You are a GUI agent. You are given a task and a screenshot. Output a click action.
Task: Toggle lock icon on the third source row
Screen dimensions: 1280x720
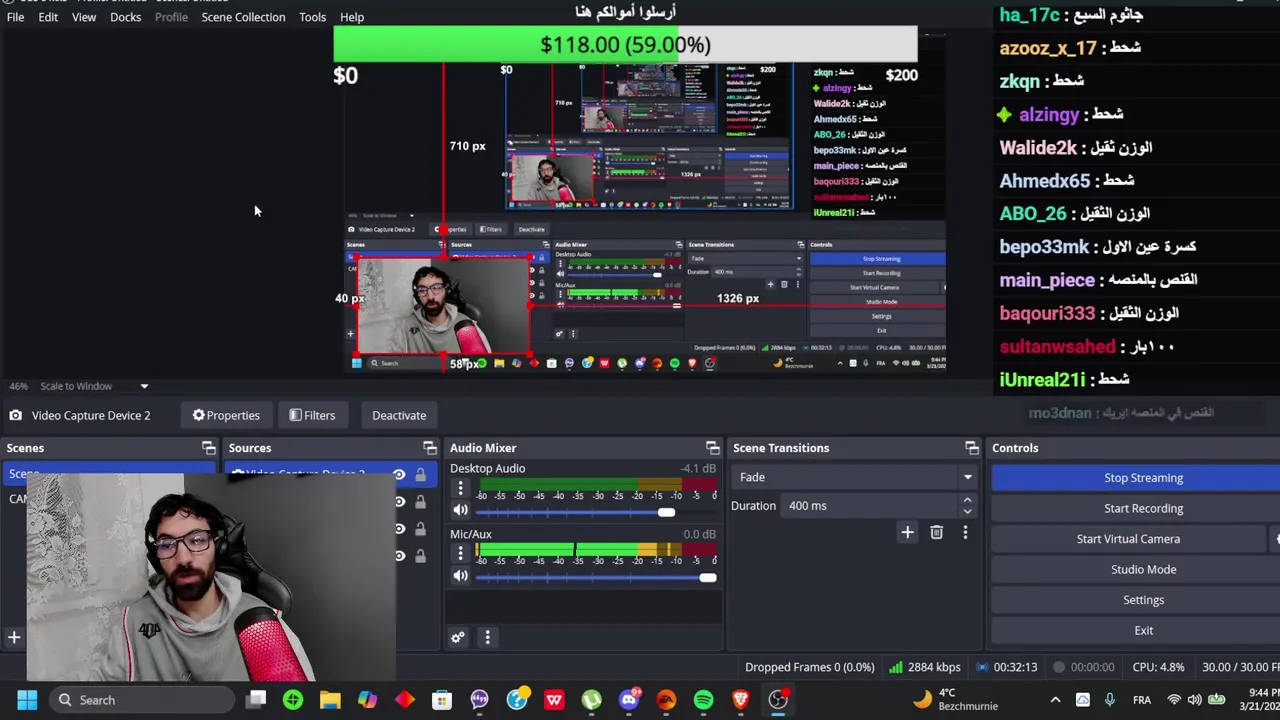(420, 529)
